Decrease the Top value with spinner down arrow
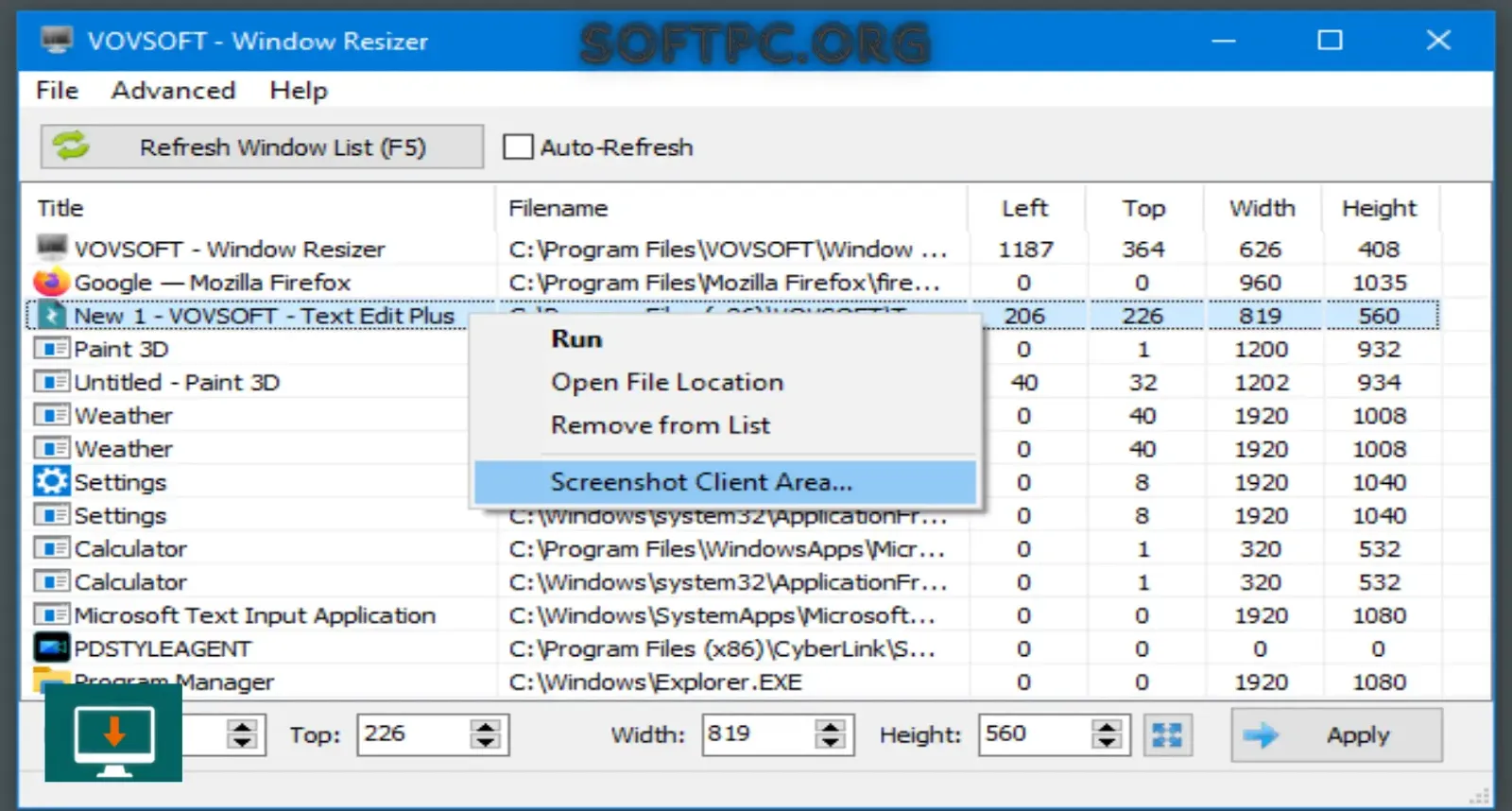The height and width of the screenshot is (811, 1512). click(x=486, y=744)
